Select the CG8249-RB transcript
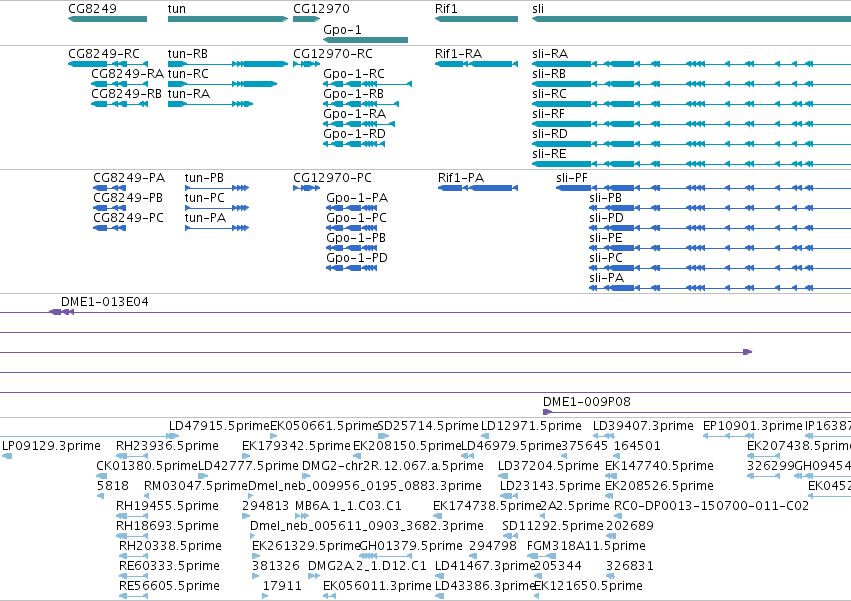The height and width of the screenshot is (601, 851). click(x=119, y=104)
